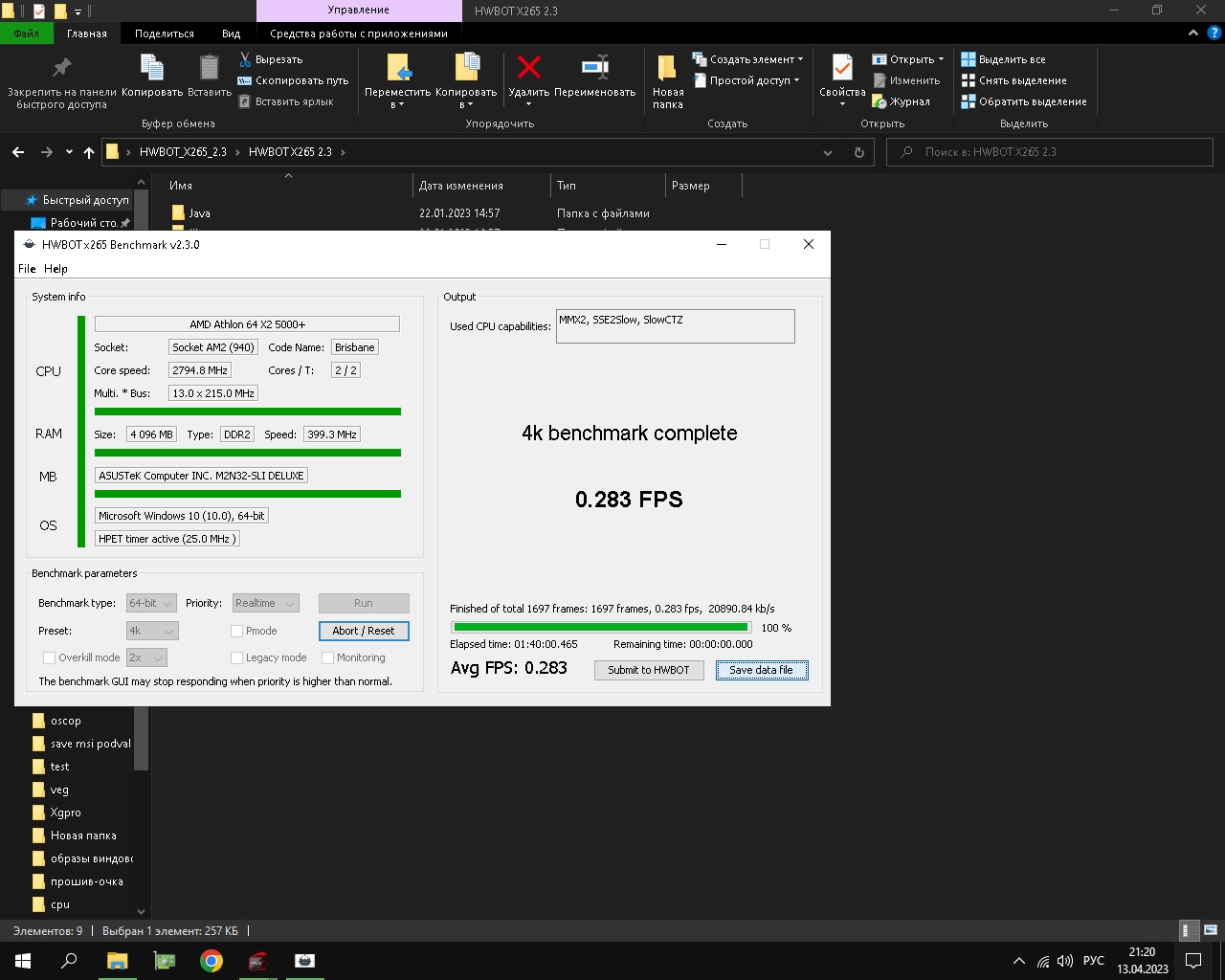
Task: Click Изменить in Открыть group
Action: tap(906, 80)
